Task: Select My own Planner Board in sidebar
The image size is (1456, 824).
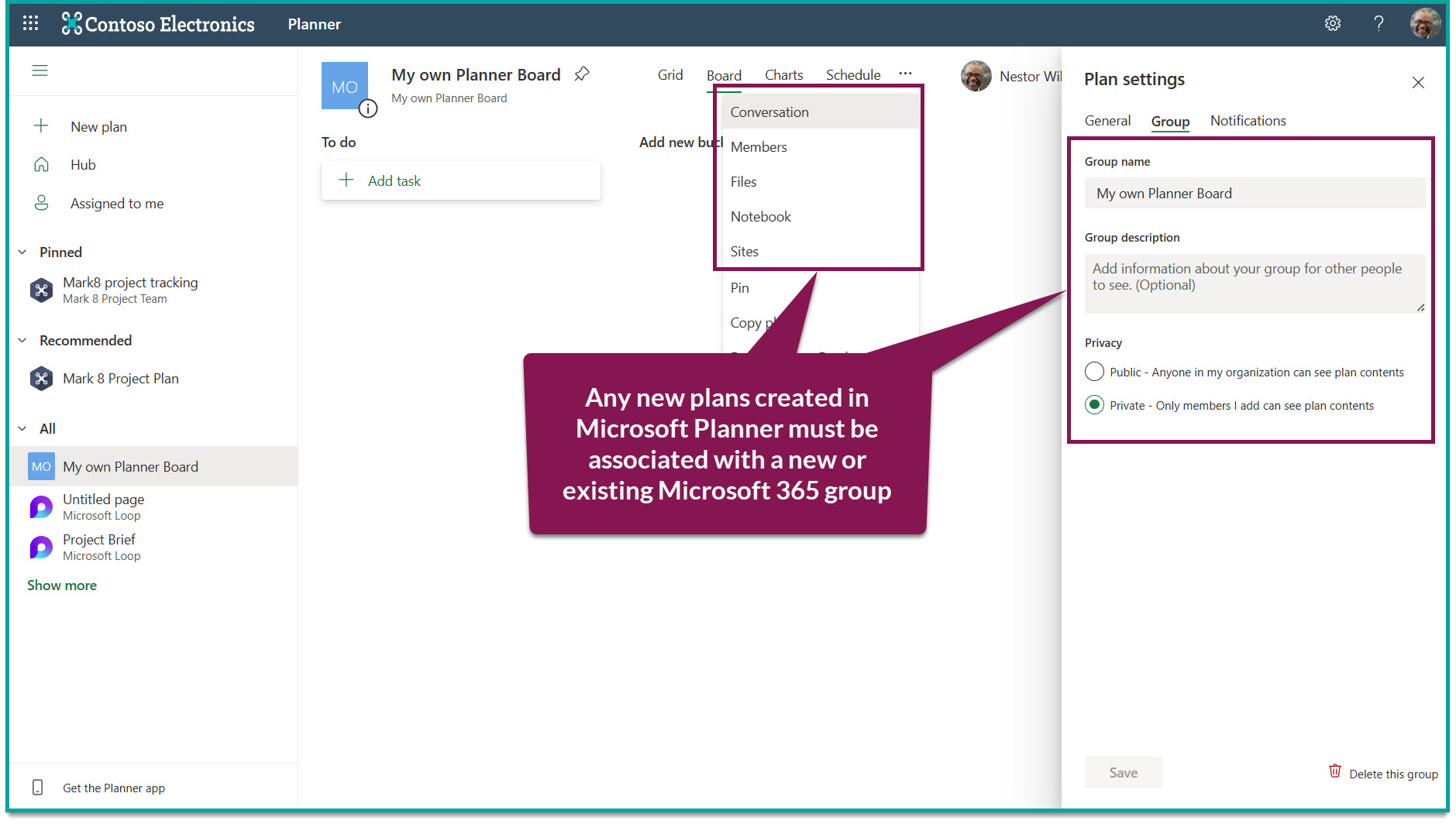Action: [x=153, y=466]
